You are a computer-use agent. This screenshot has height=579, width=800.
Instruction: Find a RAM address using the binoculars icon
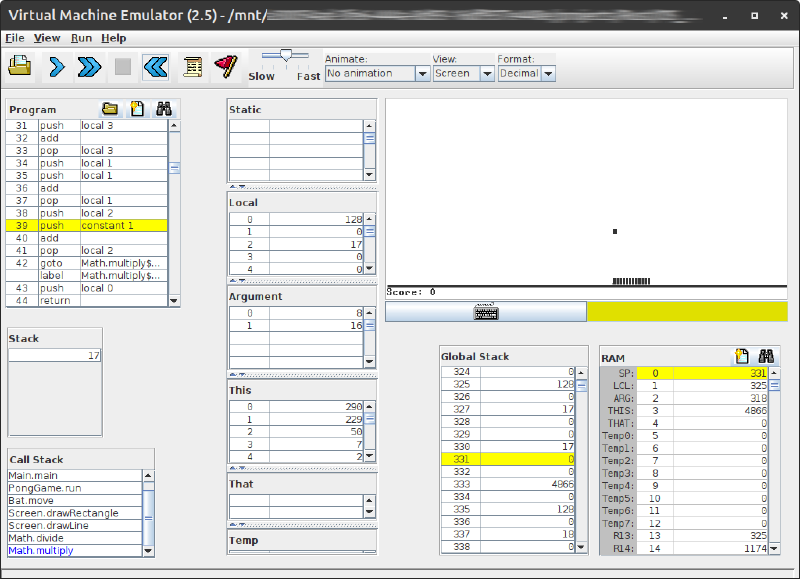point(765,356)
